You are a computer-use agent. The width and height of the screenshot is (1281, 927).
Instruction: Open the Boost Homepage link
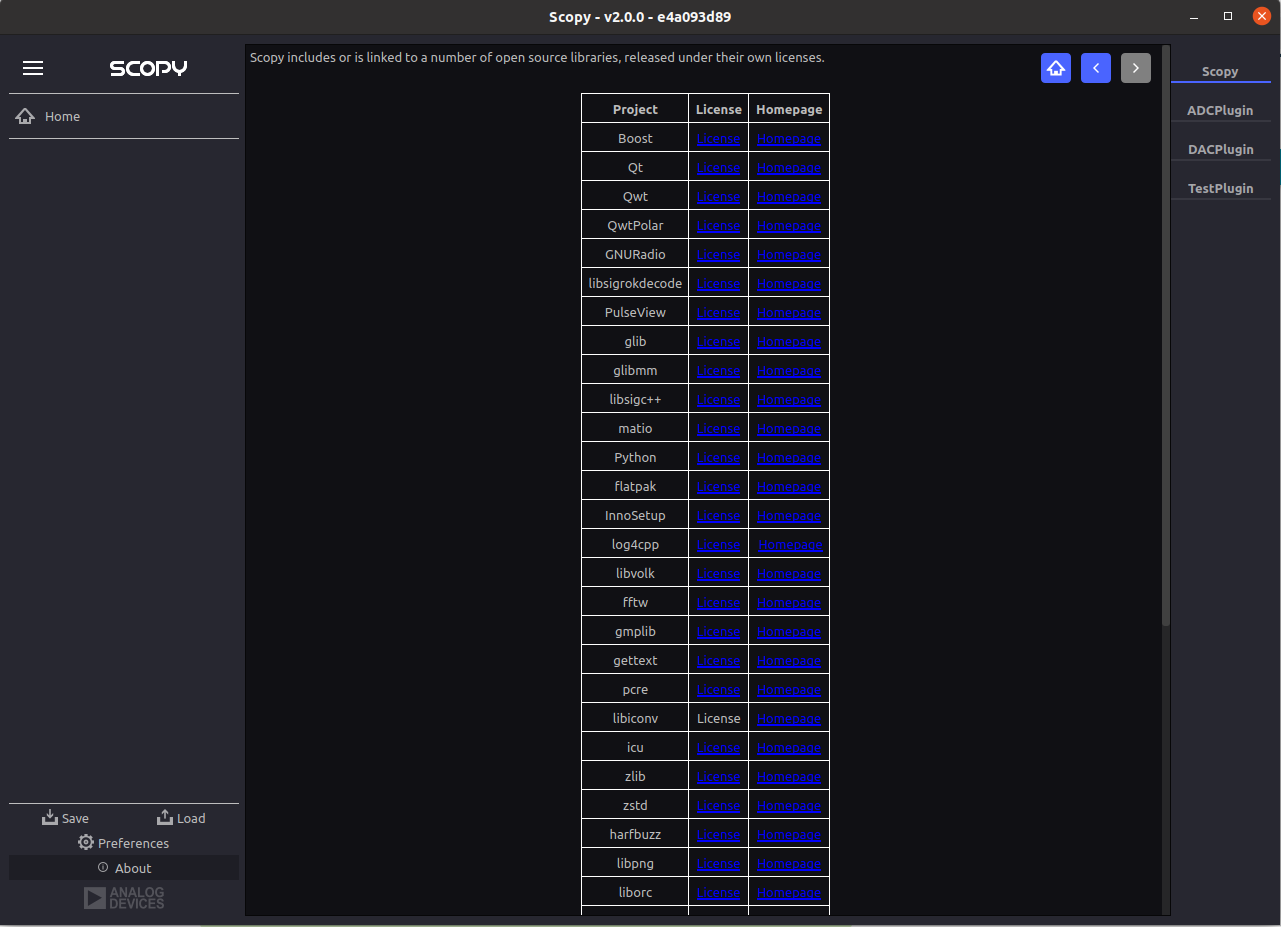click(x=789, y=139)
